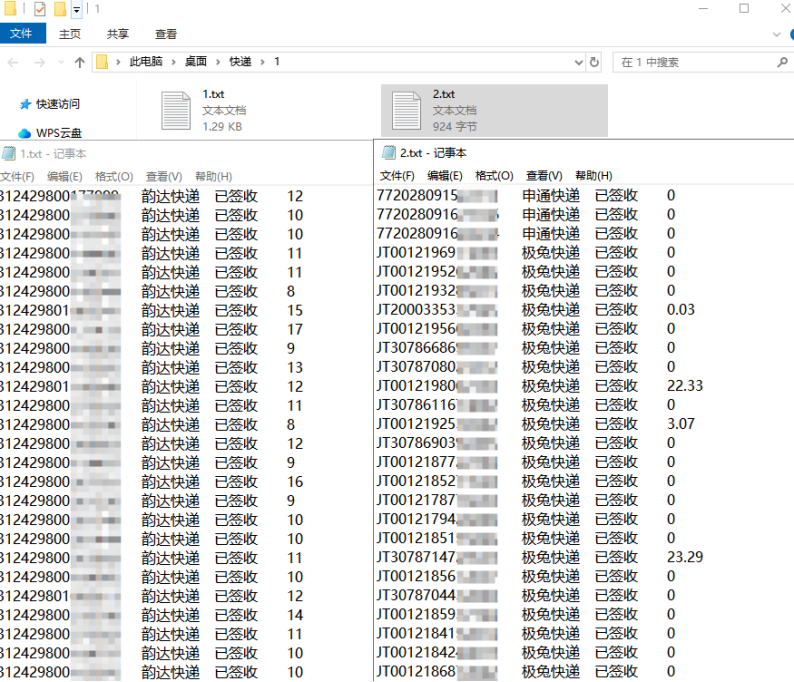Open 文件(F) menu in 2.txt Notepad
The height and width of the screenshot is (682, 794).
[x=397, y=176]
